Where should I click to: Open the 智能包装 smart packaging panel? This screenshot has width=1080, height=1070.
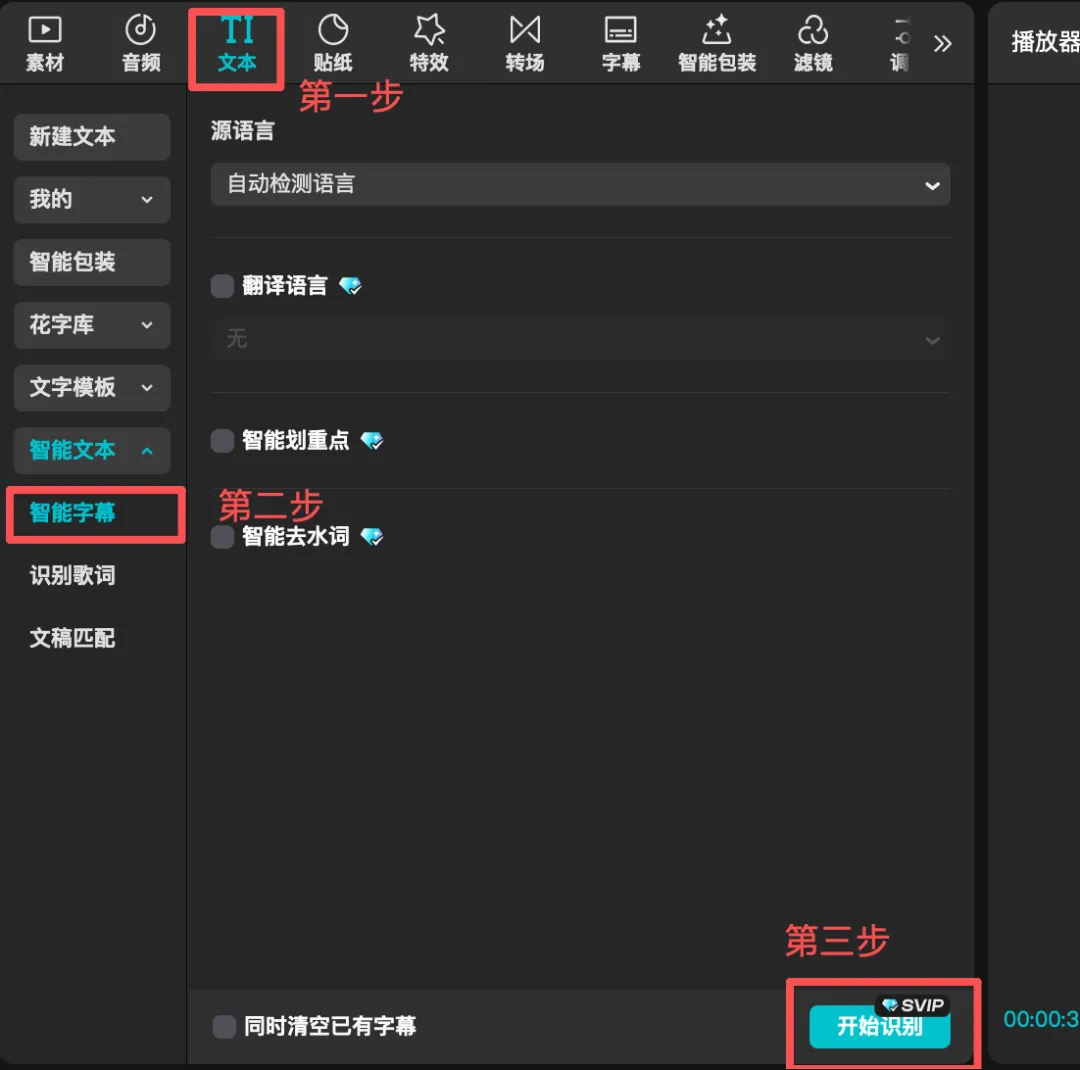717,42
